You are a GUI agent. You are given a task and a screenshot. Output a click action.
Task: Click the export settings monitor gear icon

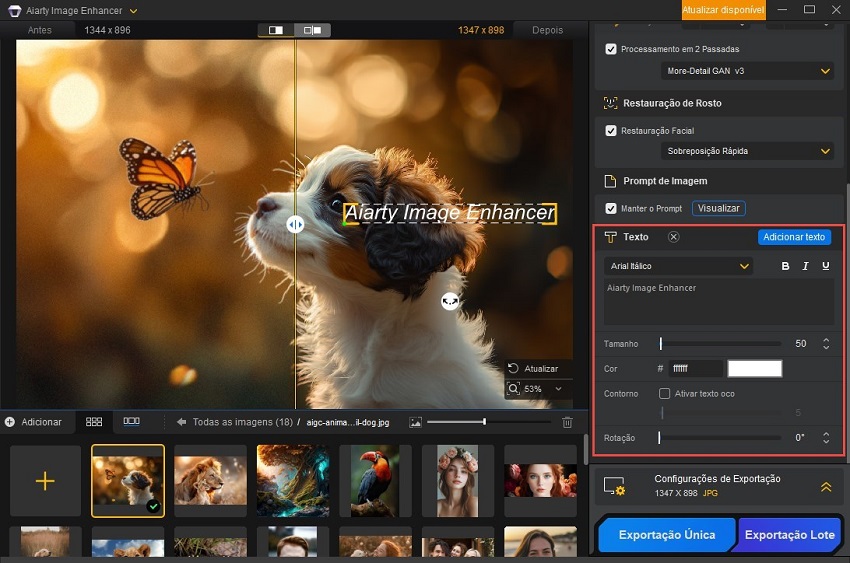point(615,486)
